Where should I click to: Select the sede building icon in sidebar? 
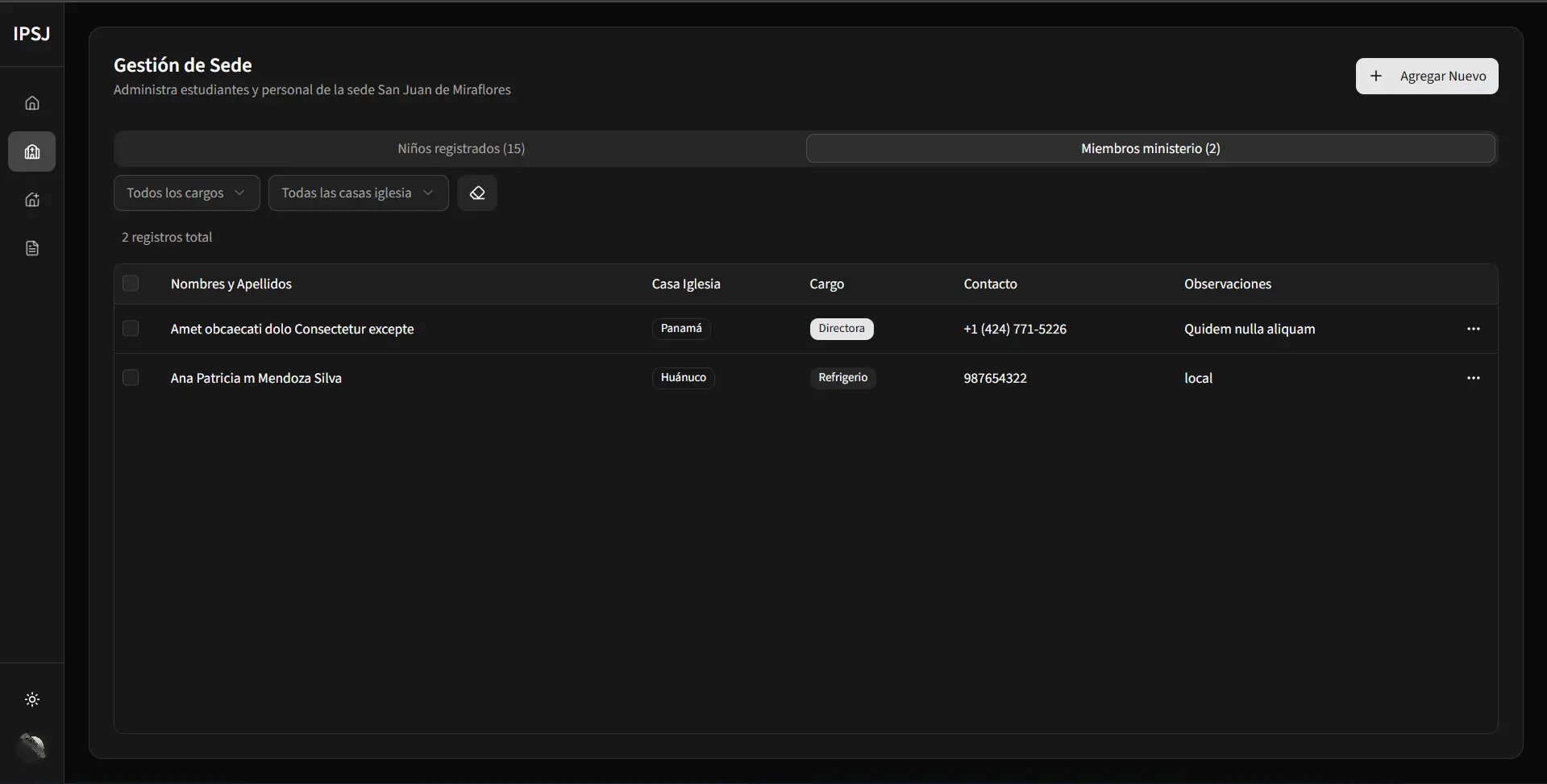(x=32, y=151)
